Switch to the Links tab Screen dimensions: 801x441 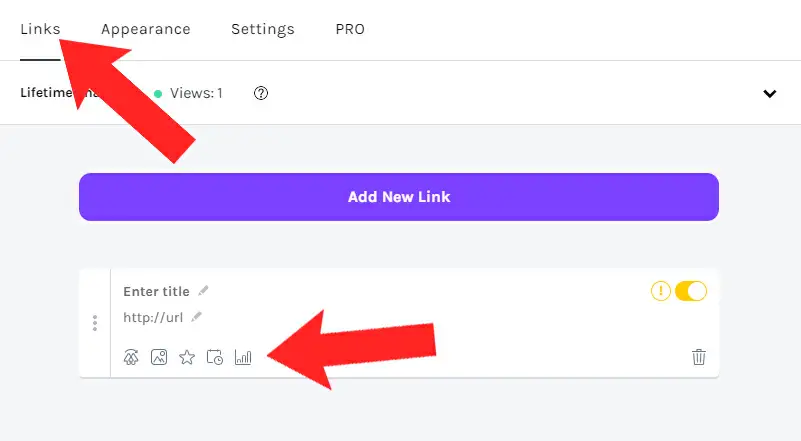pyautogui.click(x=40, y=29)
